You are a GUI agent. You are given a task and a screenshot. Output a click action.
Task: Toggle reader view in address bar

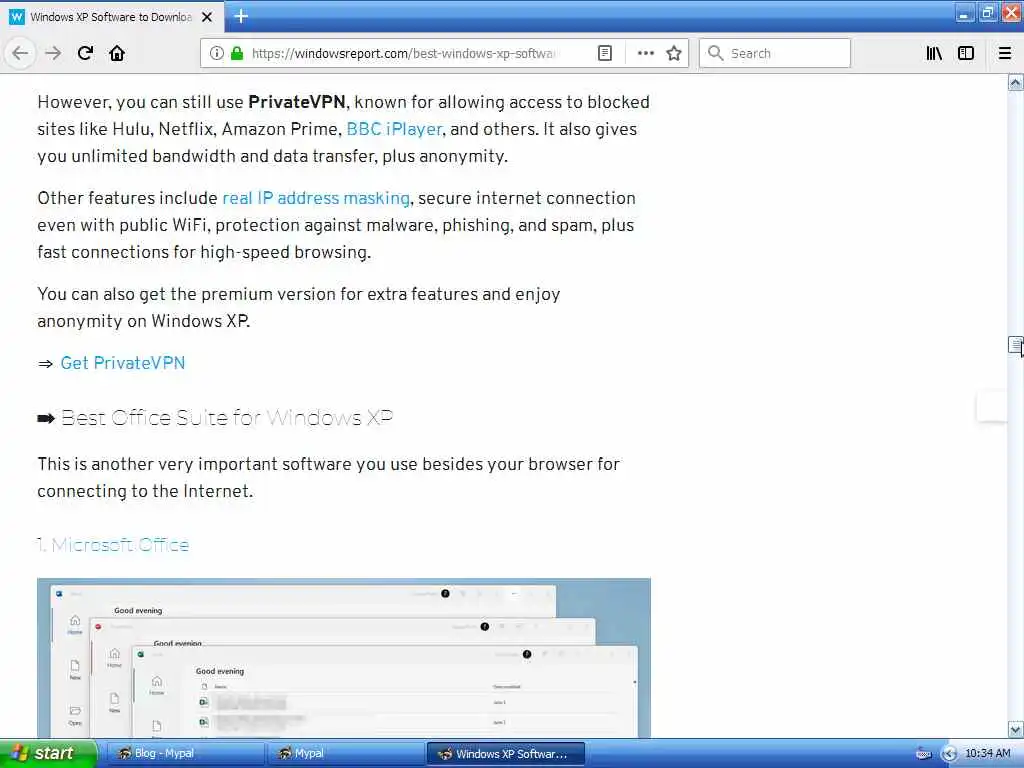[605, 53]
